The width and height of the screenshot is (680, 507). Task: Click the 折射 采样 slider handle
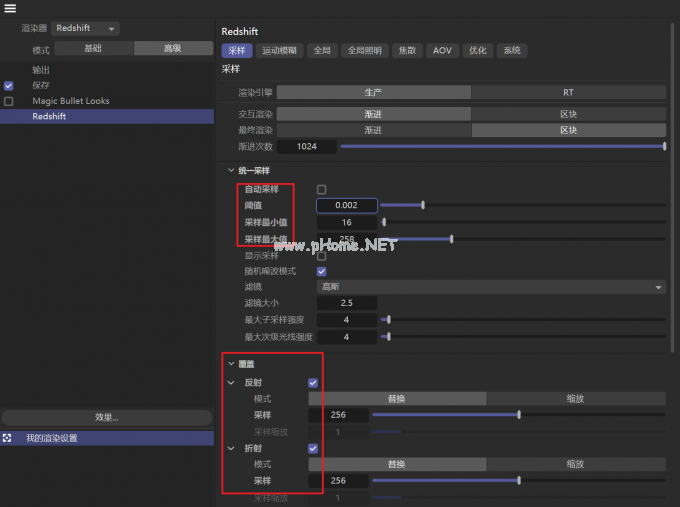pos(519,481)
